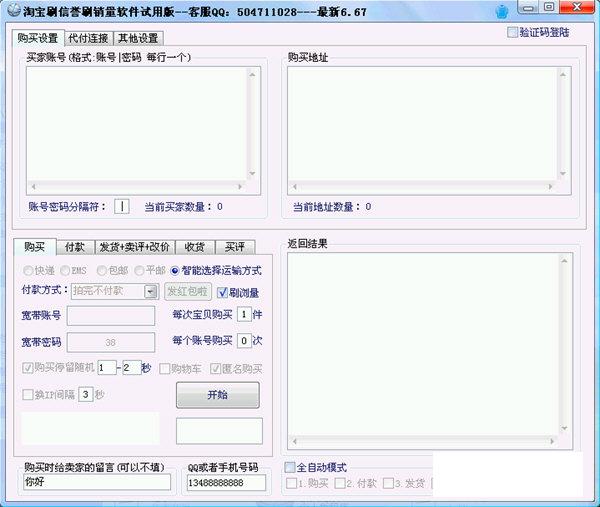Enable the 购物车 checkbox
The width and height of the screenshot is (600, 507).
[165, 368]
